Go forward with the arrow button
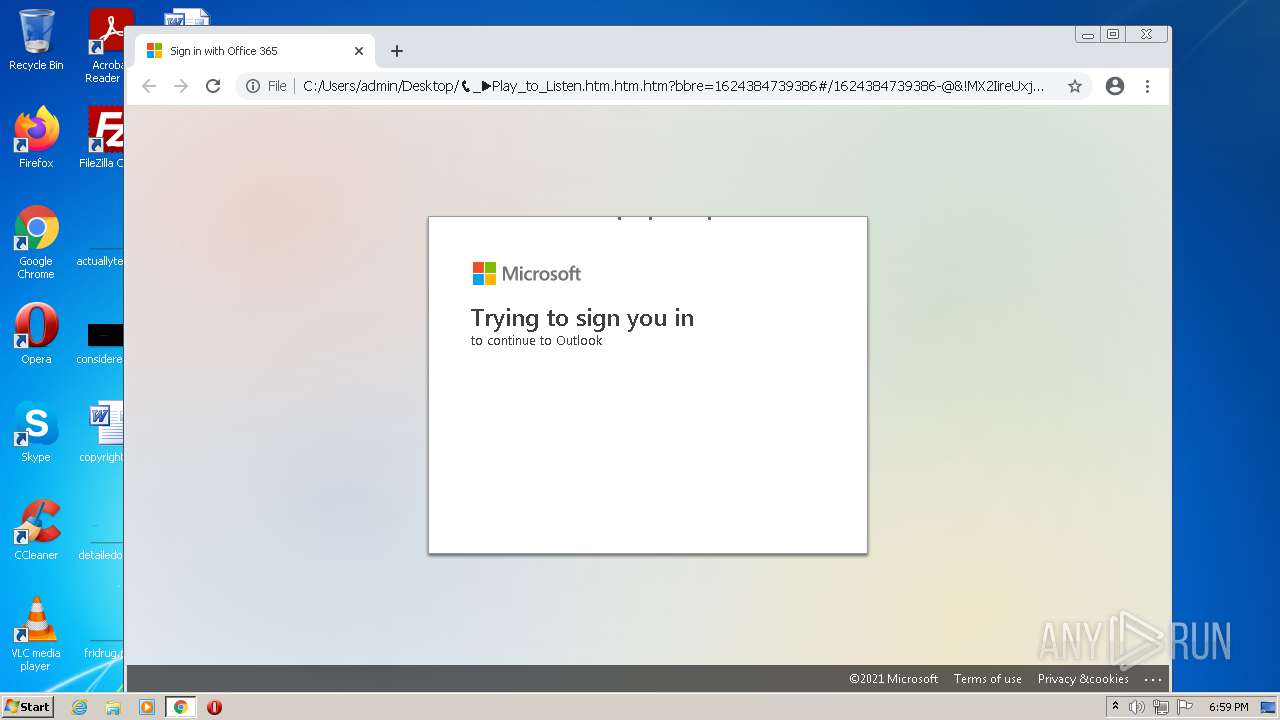Viewport: 1280px width, 720px height. click(181, 86)
